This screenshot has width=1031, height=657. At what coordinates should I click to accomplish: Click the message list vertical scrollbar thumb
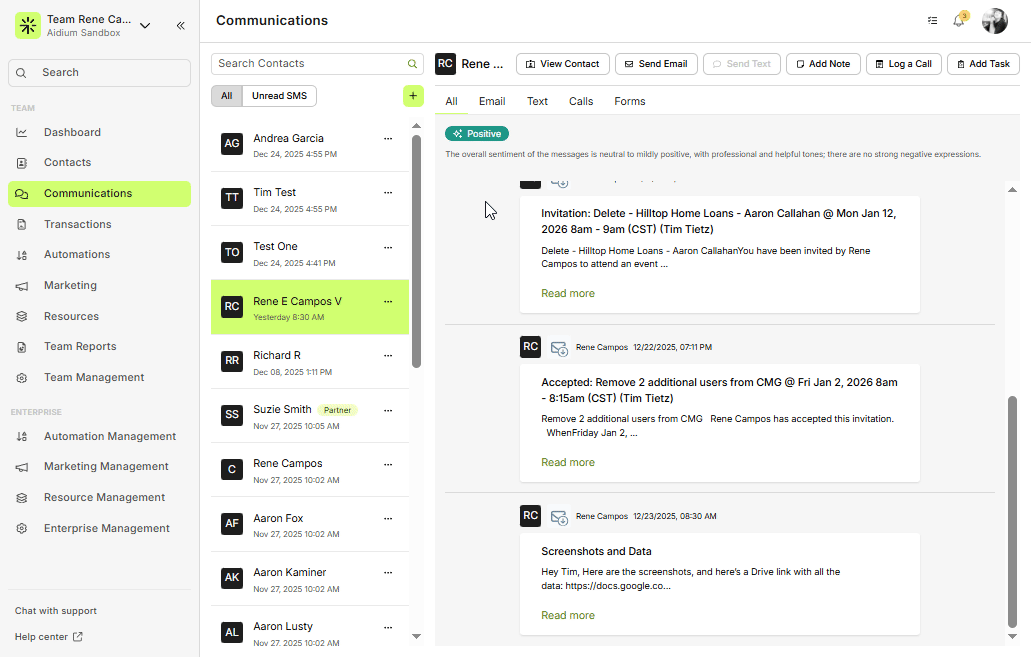point(1011,510)
